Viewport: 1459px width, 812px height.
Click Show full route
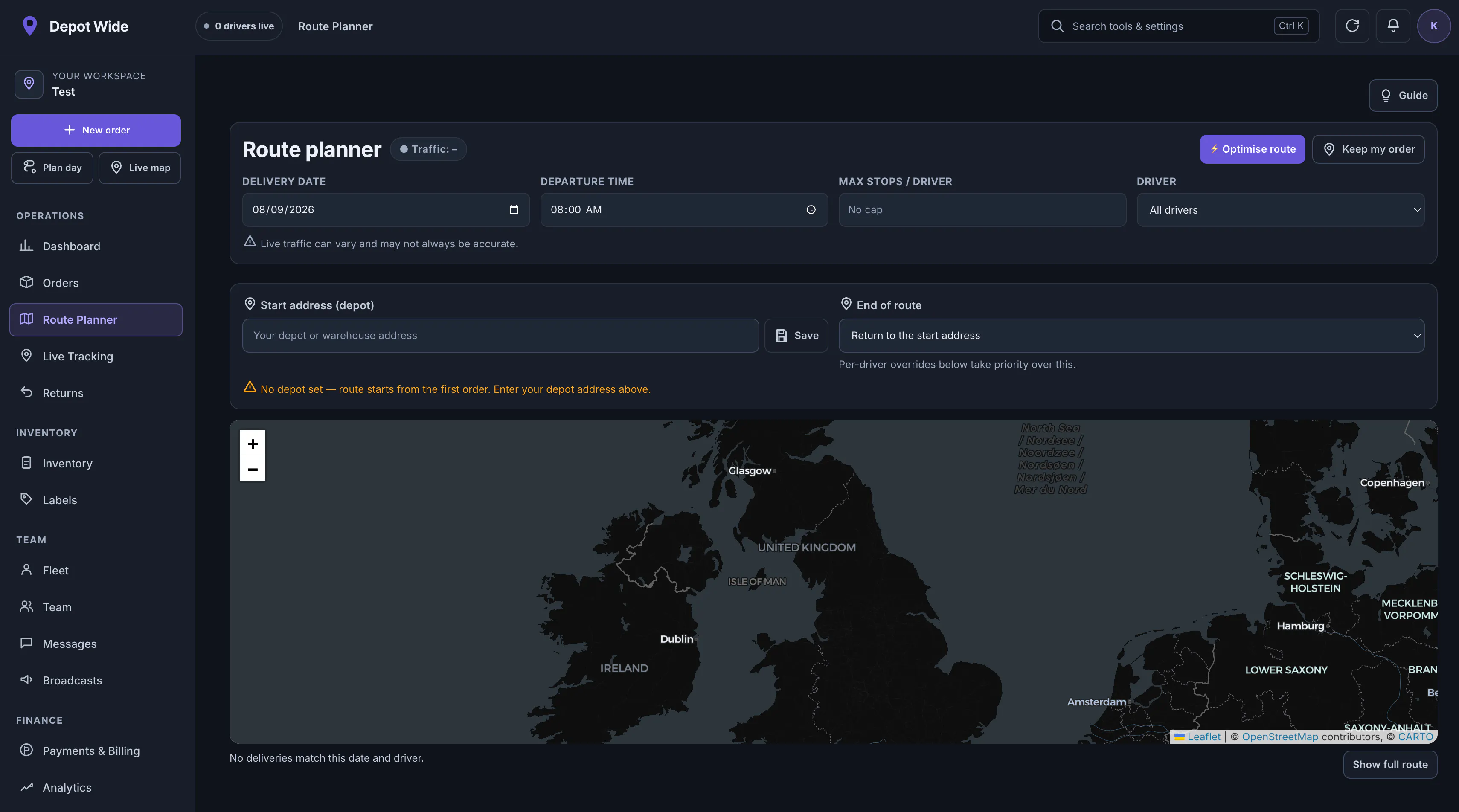coord(1390,764)
